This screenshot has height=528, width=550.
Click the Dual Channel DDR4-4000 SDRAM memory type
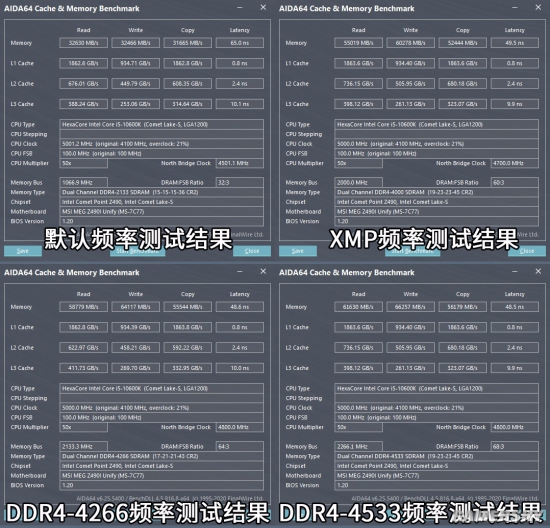437,192
